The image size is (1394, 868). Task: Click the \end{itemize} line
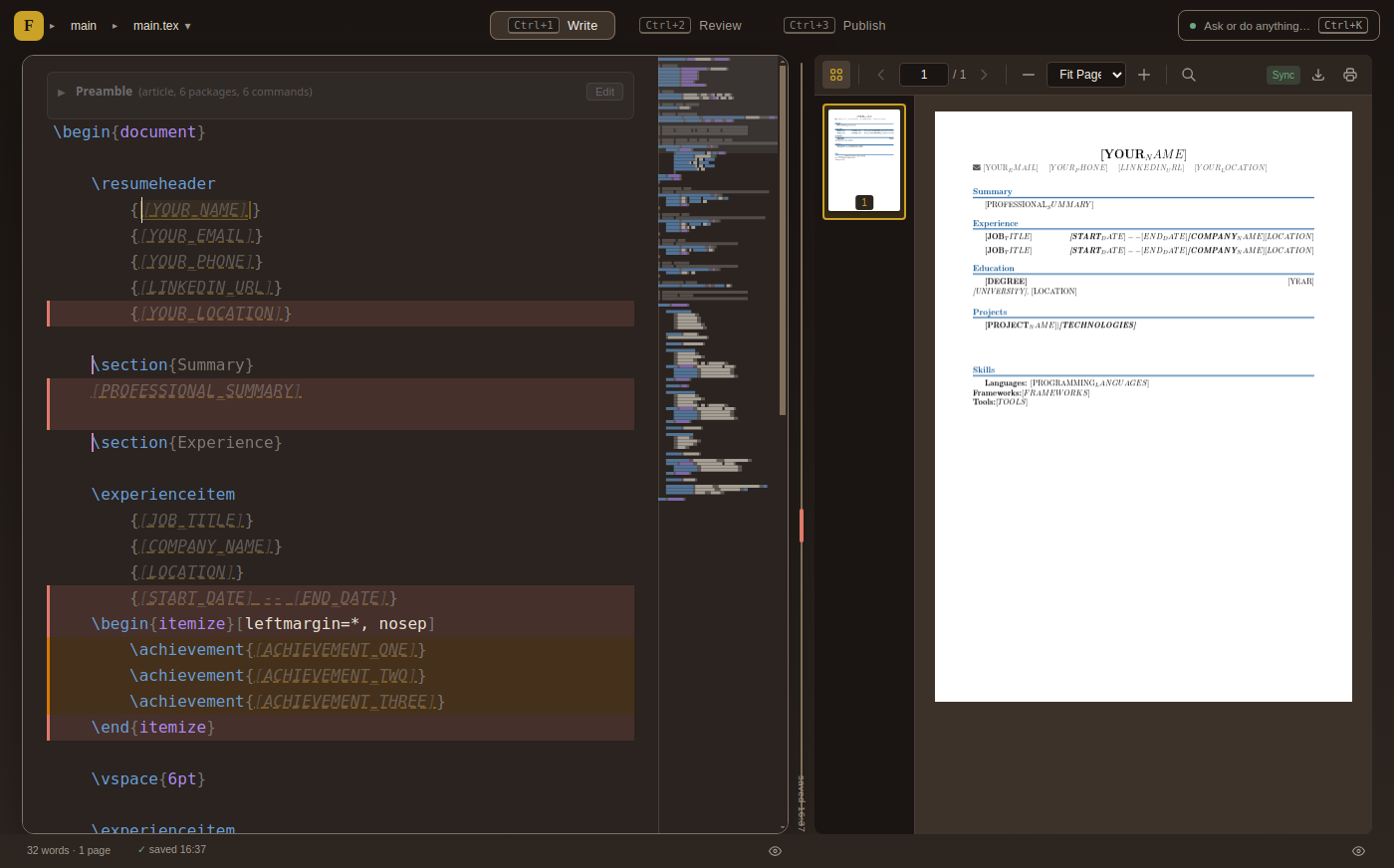(153, 728)
